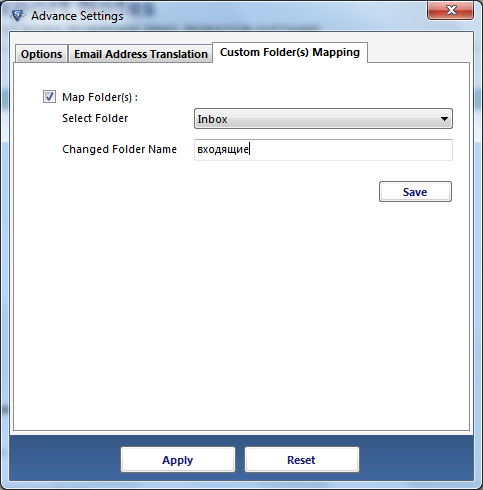
Task: Open the Select Folder dropdown showing Inbox
Action: click(x=323, y=119)
